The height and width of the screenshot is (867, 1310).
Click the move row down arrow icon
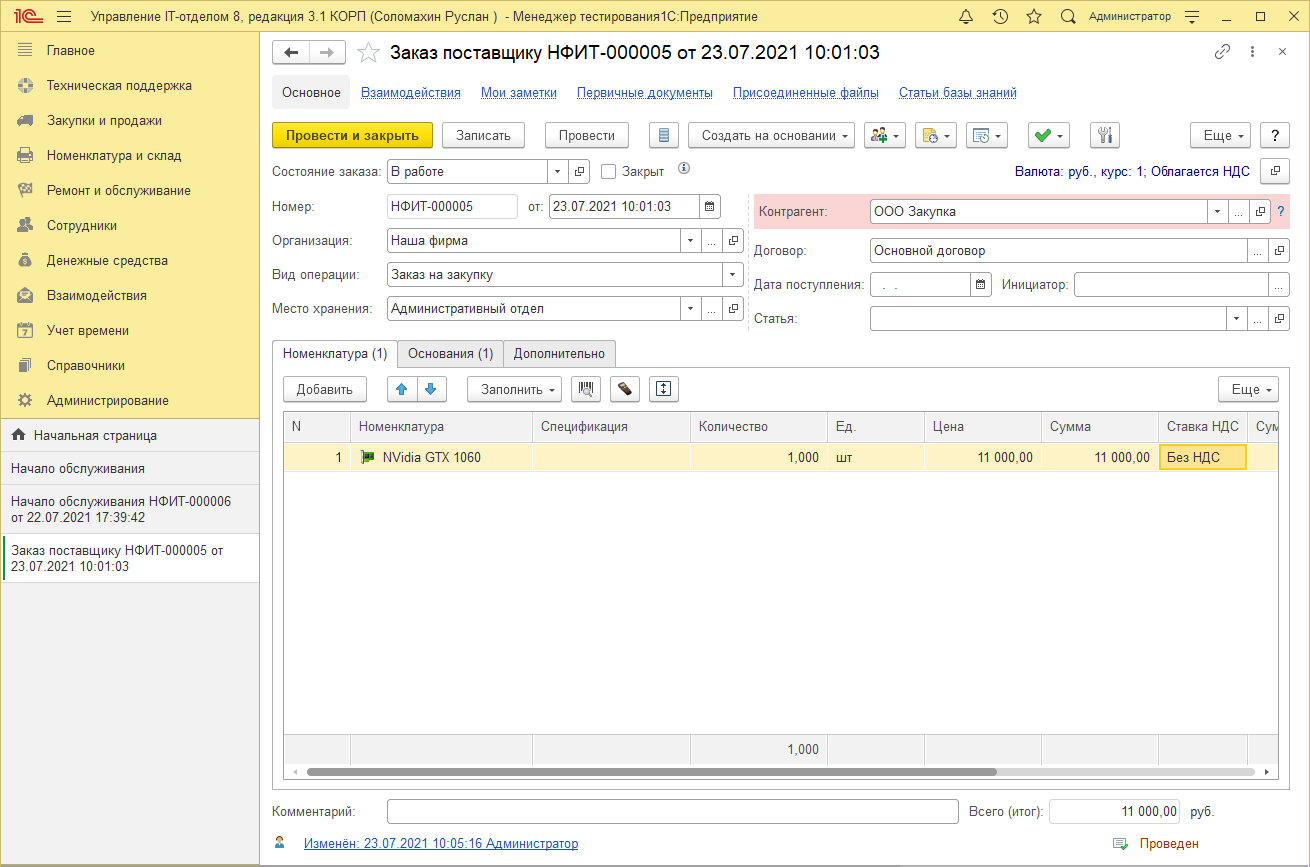coord(430,389)
